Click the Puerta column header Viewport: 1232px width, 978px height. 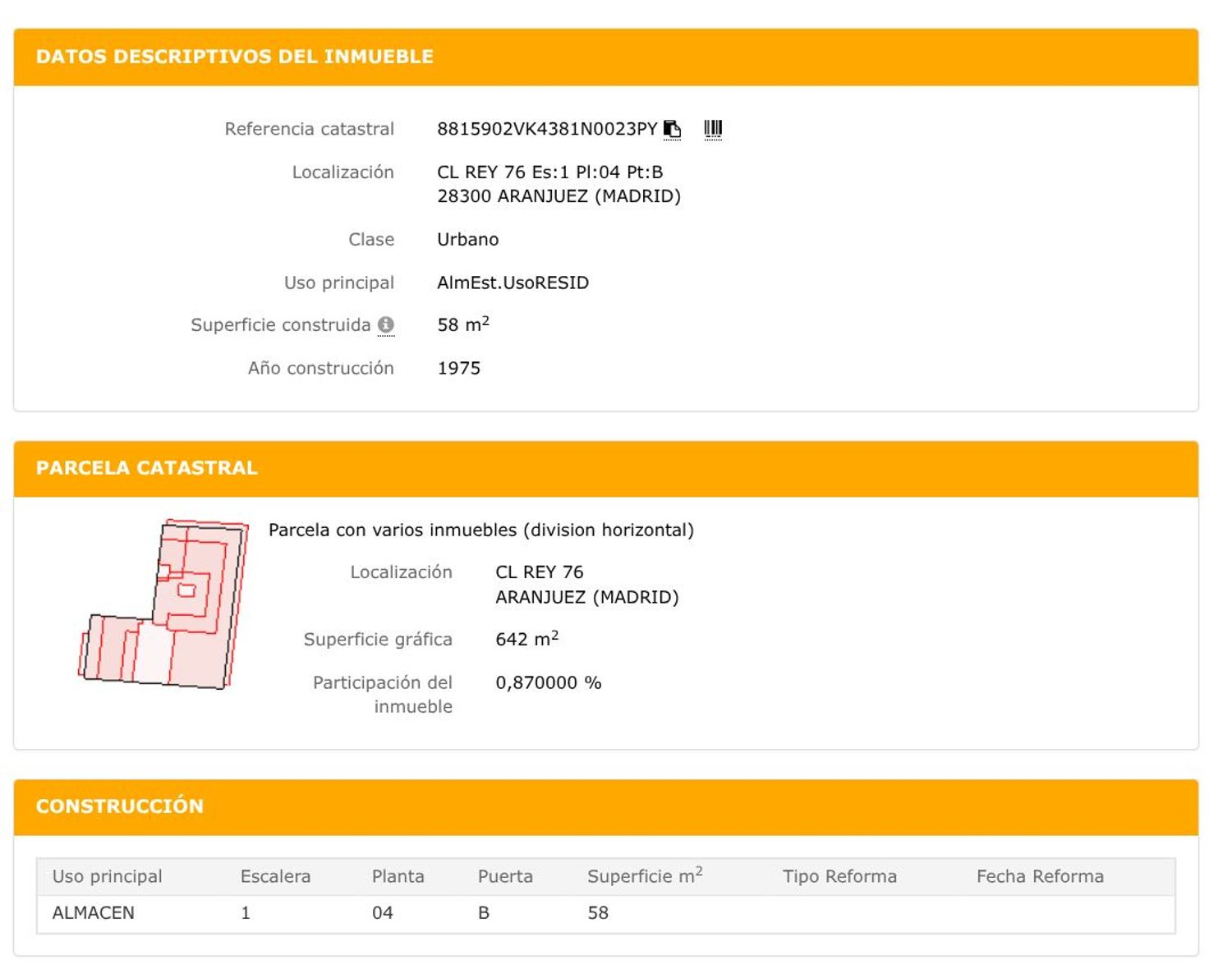click(505, 876)
